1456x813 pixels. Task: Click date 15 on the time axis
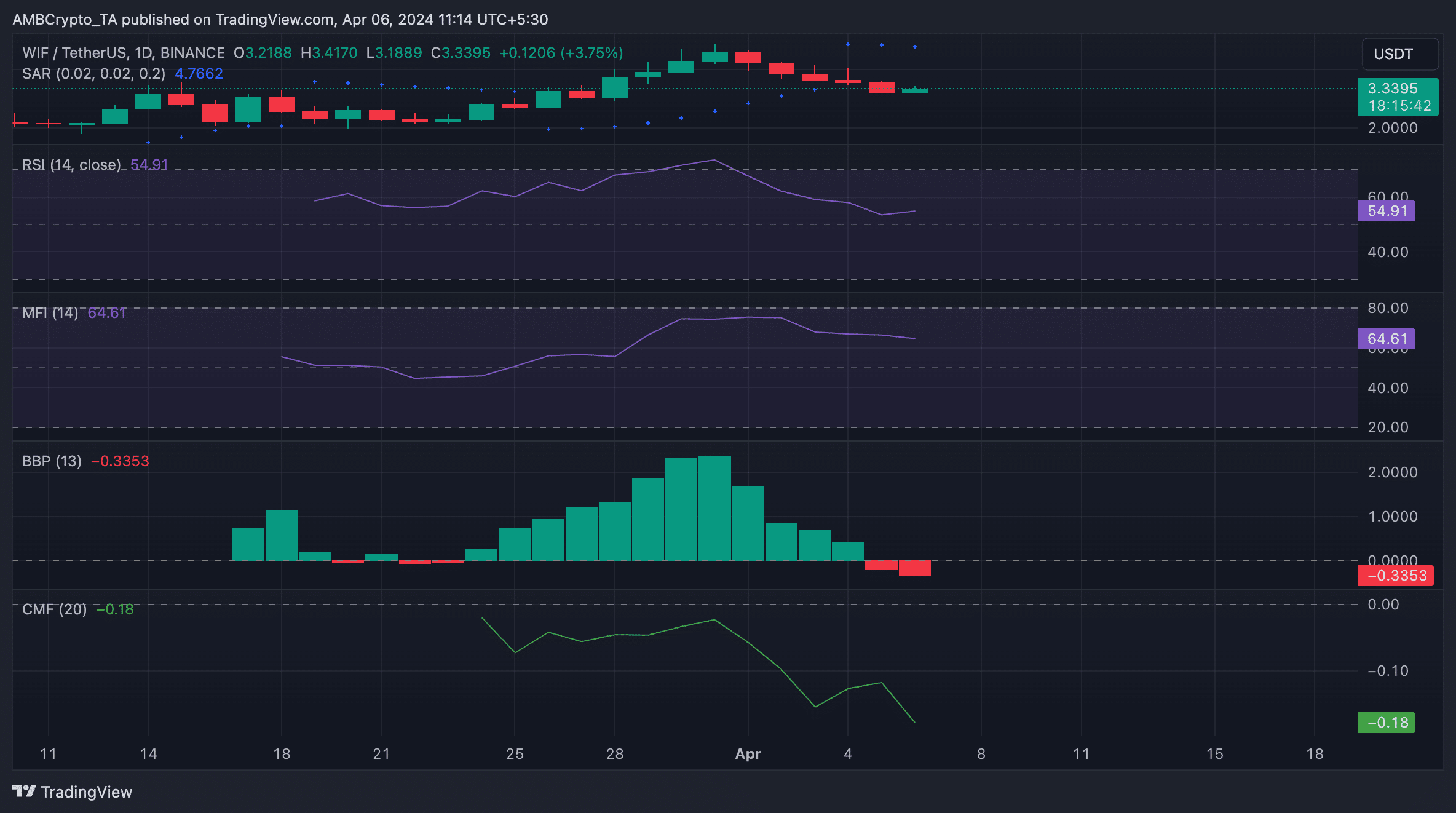pos(1215,754)
